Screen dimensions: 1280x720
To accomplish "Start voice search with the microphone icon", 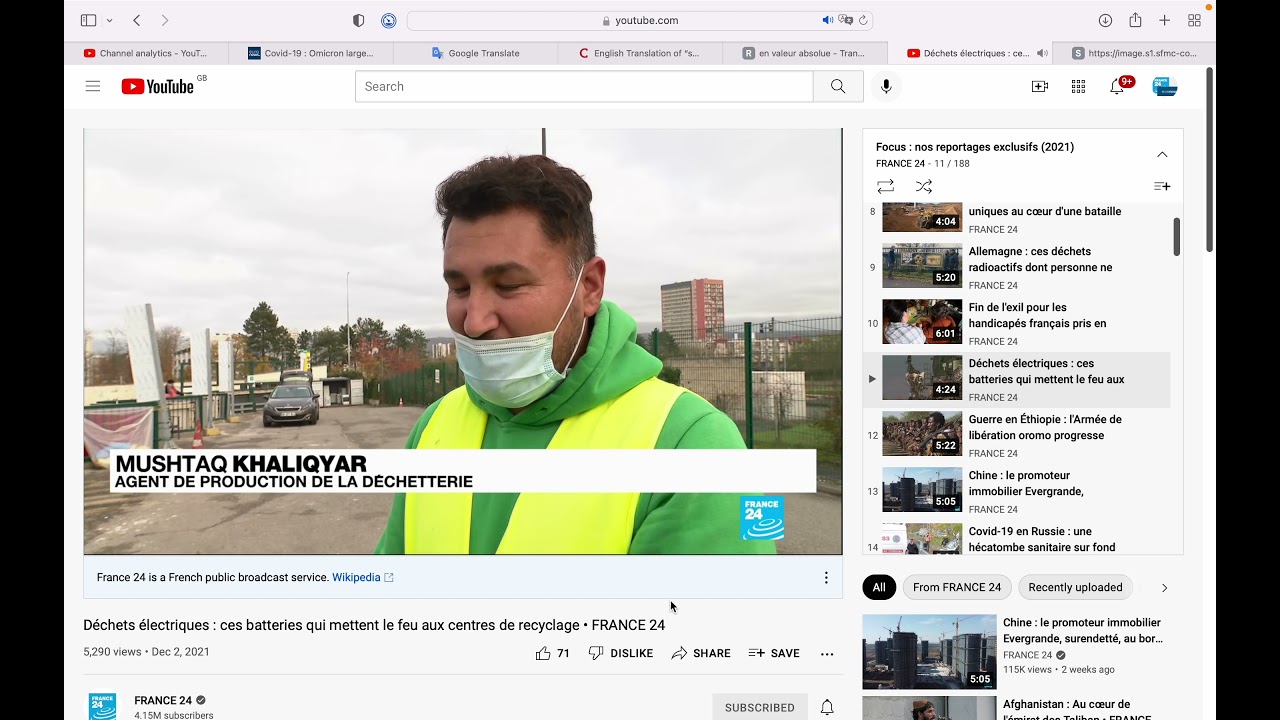I will point(886,86).
